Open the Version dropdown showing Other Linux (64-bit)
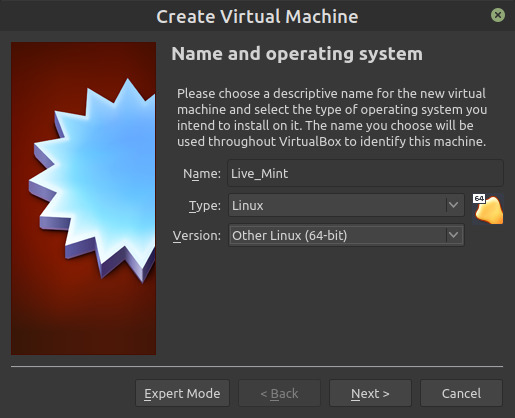 [346, 235]
